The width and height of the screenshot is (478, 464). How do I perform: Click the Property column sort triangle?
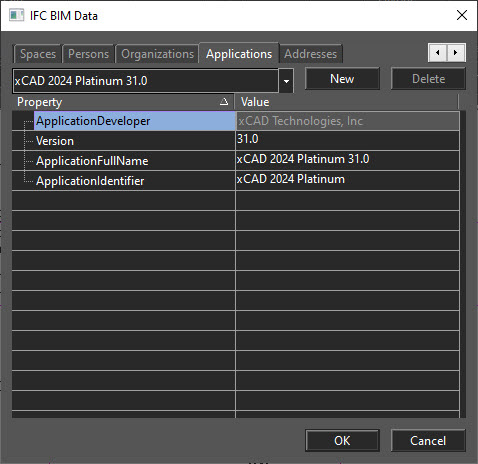pyautogui.click(x=224, y=102)
